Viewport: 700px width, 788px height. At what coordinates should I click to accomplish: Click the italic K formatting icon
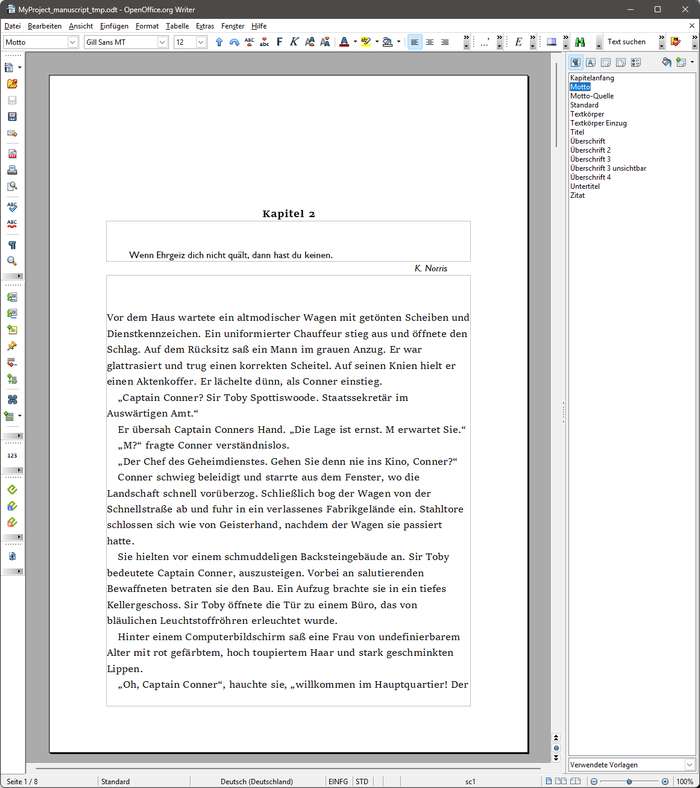[294, 42]
